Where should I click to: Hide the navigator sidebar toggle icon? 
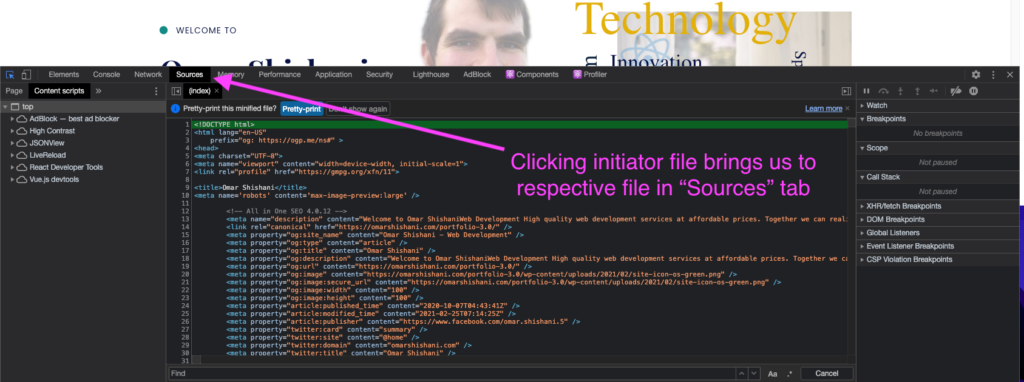[176, 91]
